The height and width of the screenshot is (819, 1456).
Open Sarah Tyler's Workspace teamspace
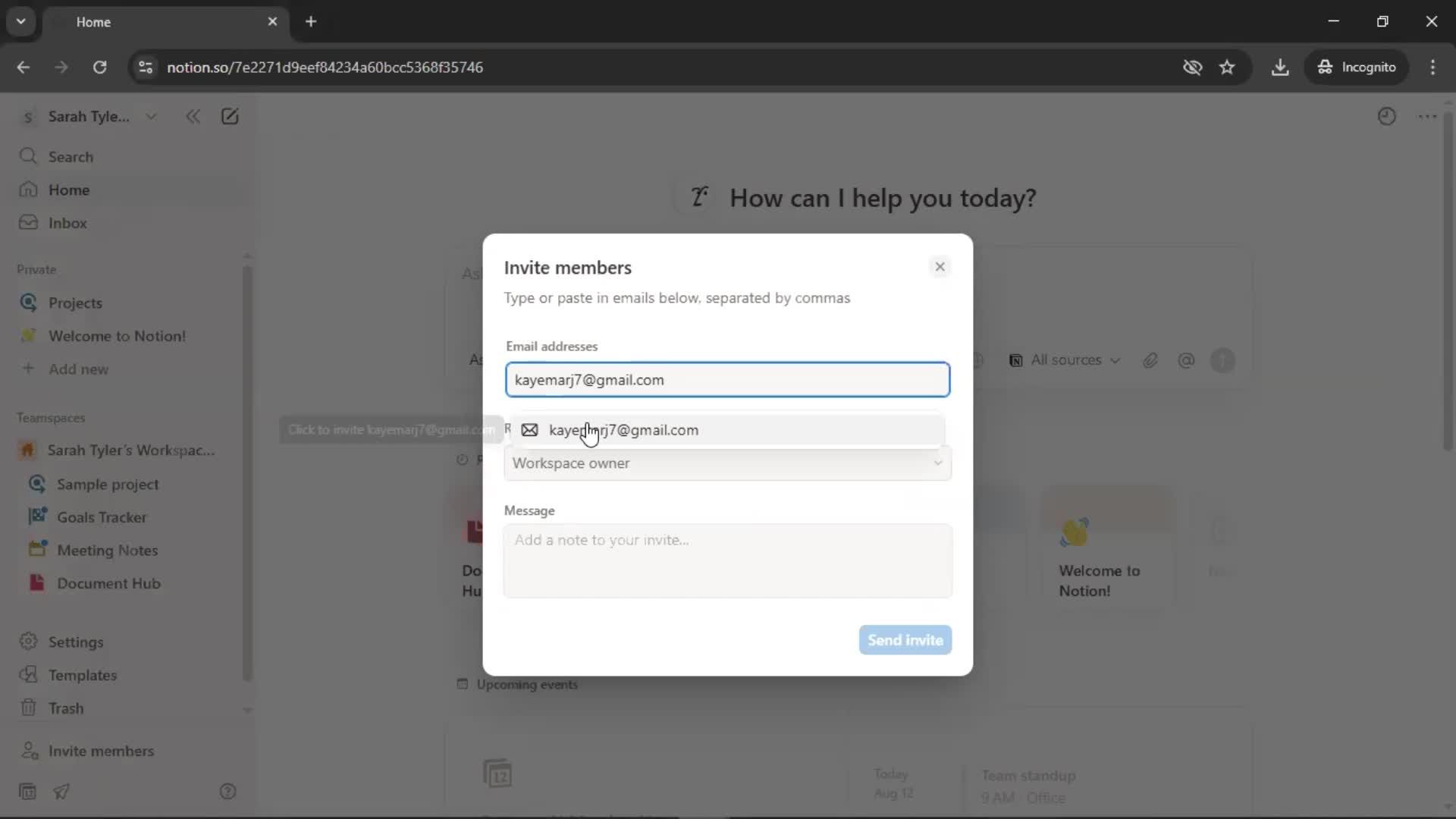(x=129, y=450)
